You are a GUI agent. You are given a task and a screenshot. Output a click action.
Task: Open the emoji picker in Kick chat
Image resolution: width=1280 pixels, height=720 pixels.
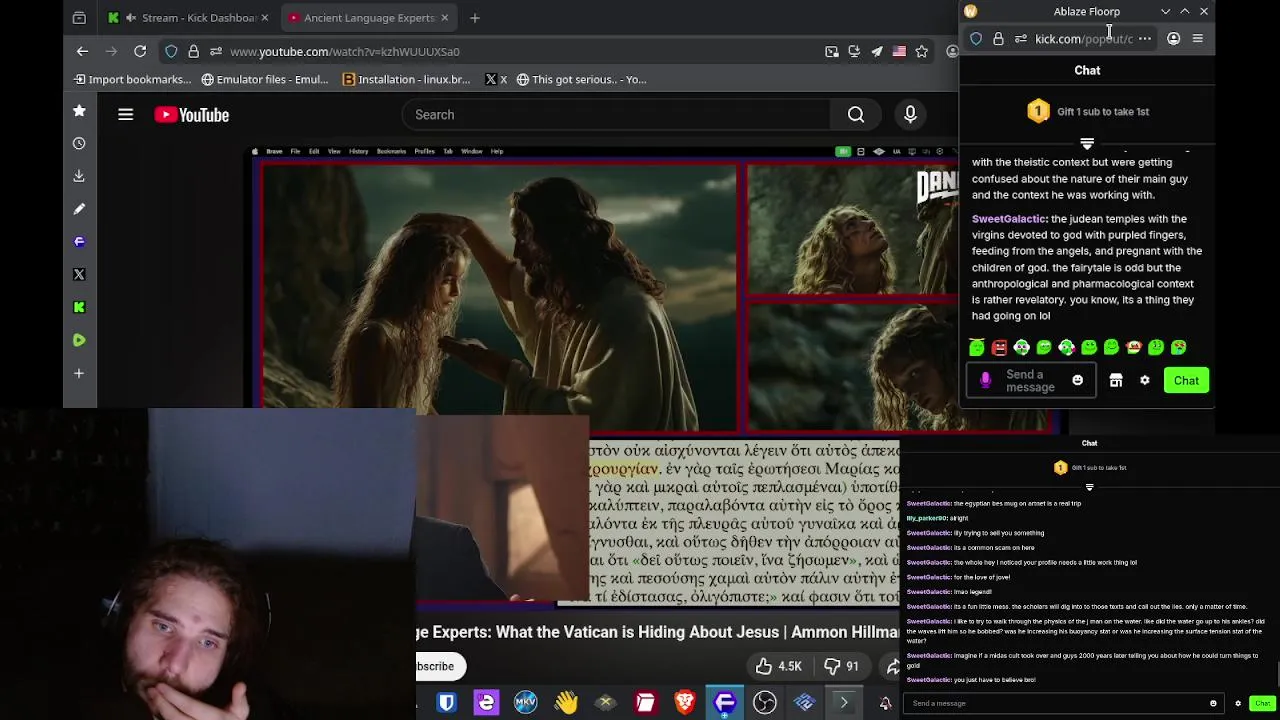pos(1077,380)
